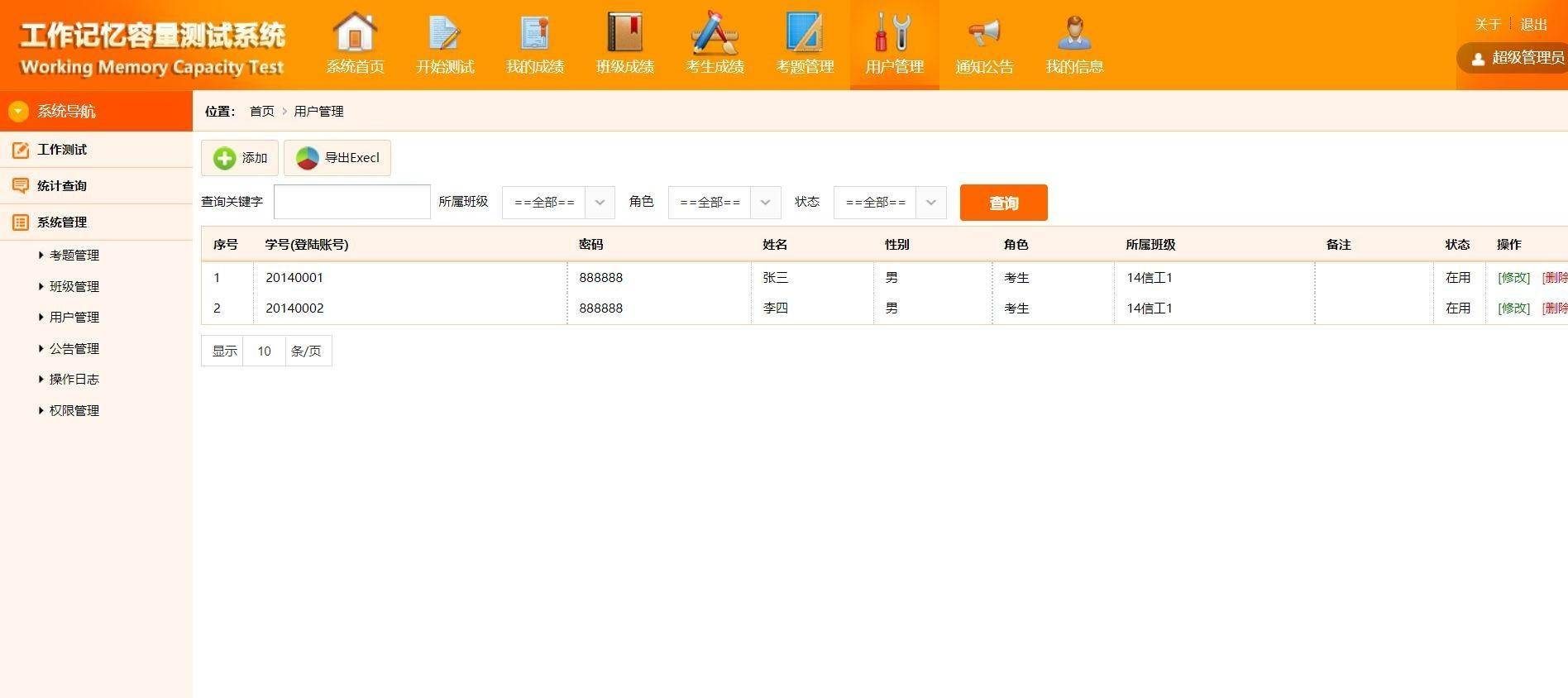Collapse the 系统导航 arrow icon

18,111
